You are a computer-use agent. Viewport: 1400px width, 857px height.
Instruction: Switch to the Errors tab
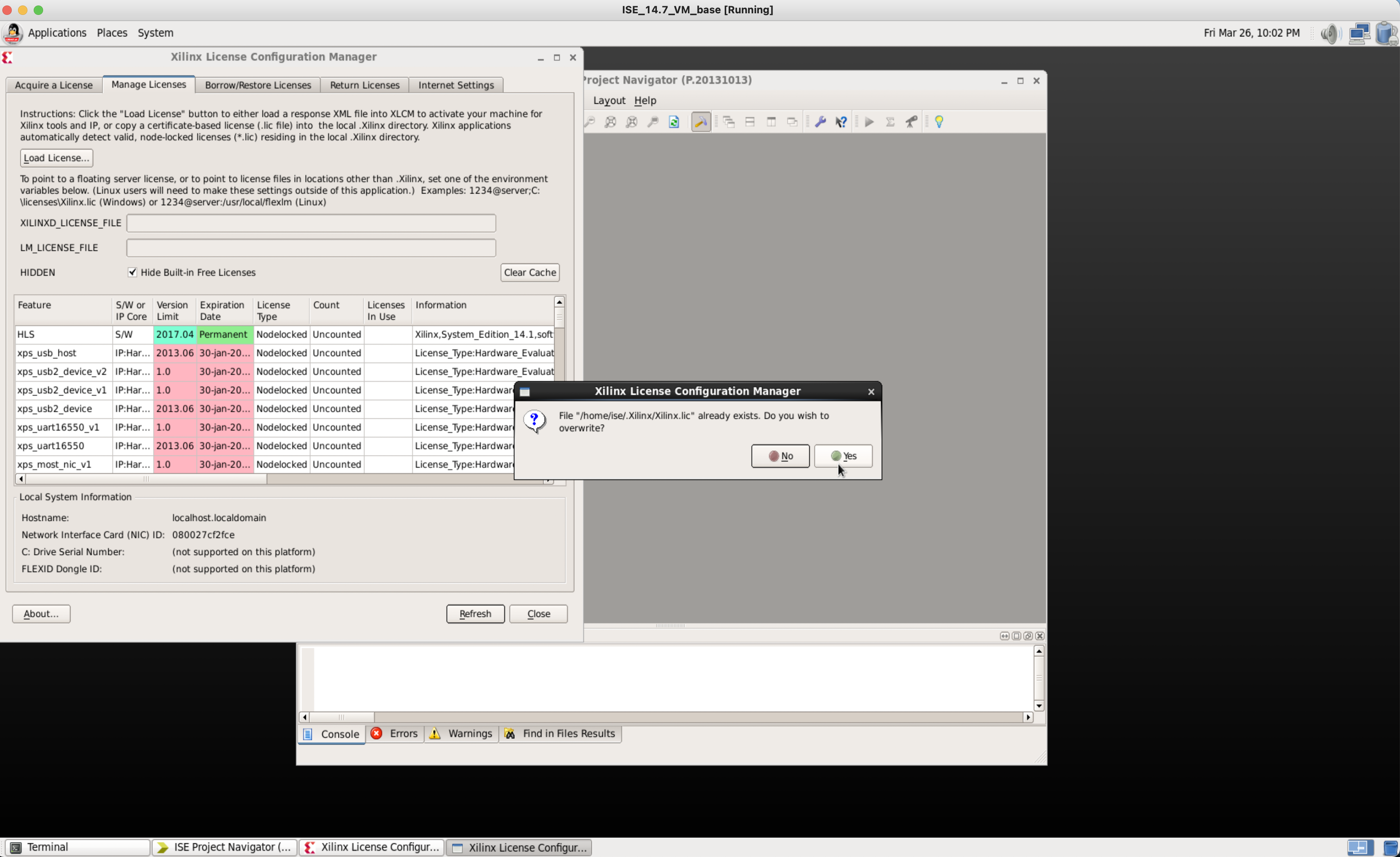(x=395, y=734)
